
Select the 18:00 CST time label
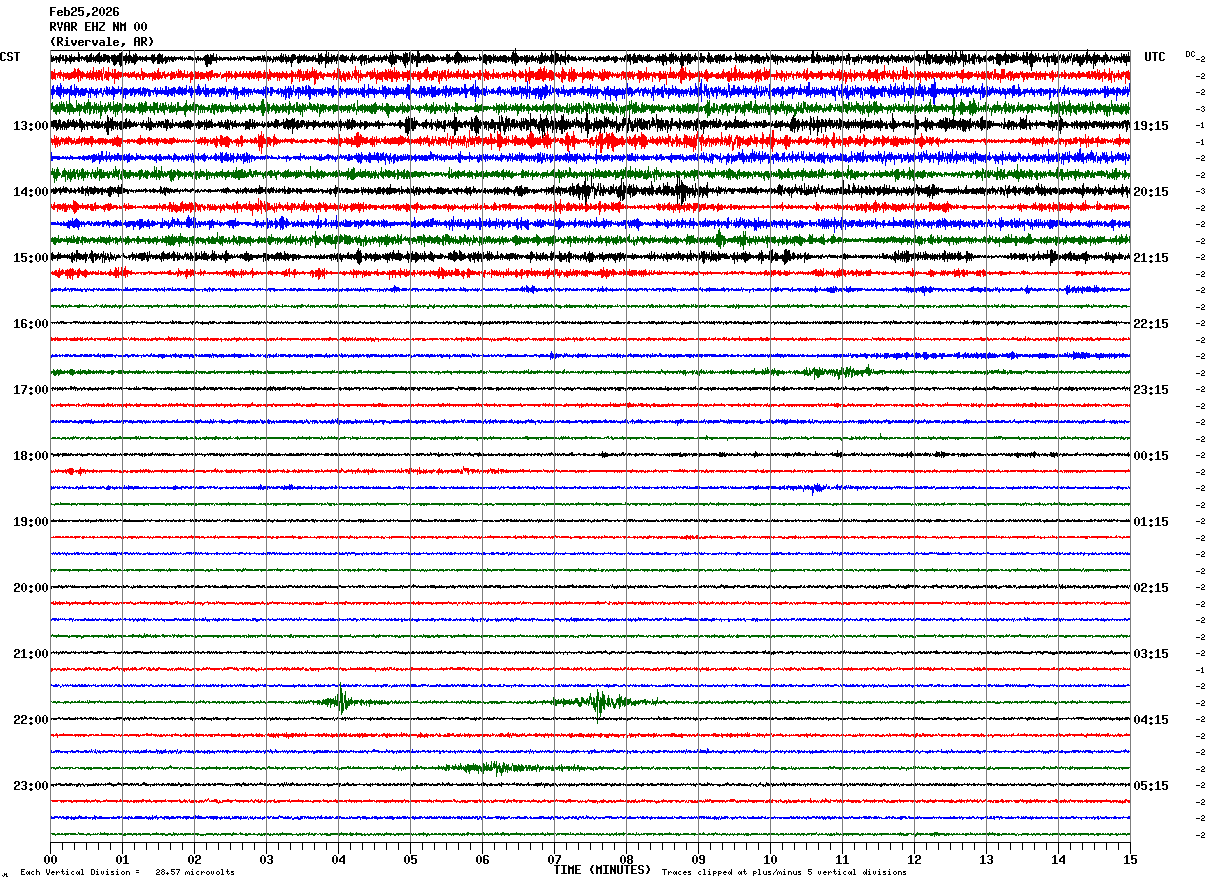(31, 456)
